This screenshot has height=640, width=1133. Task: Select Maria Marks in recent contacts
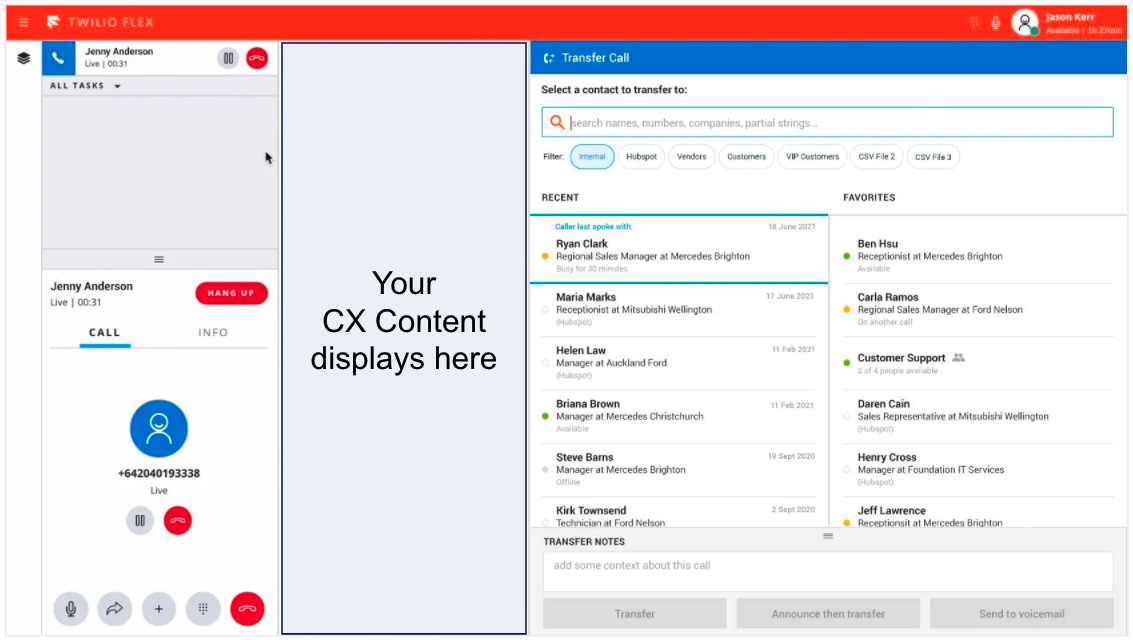point(679,310)
